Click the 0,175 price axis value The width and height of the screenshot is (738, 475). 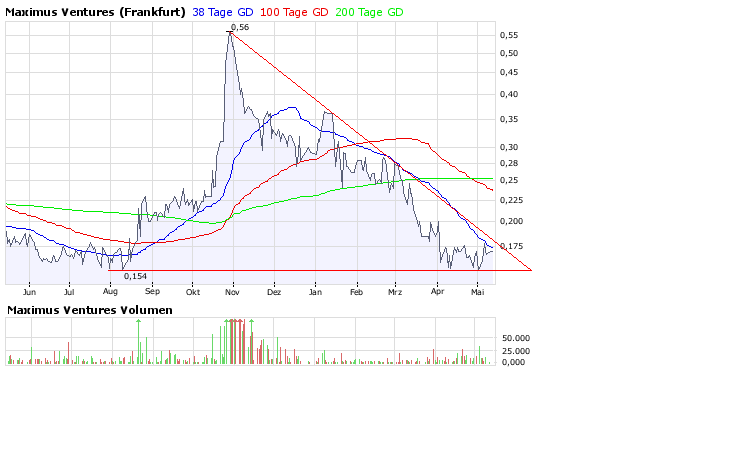[x=511, y=246]
